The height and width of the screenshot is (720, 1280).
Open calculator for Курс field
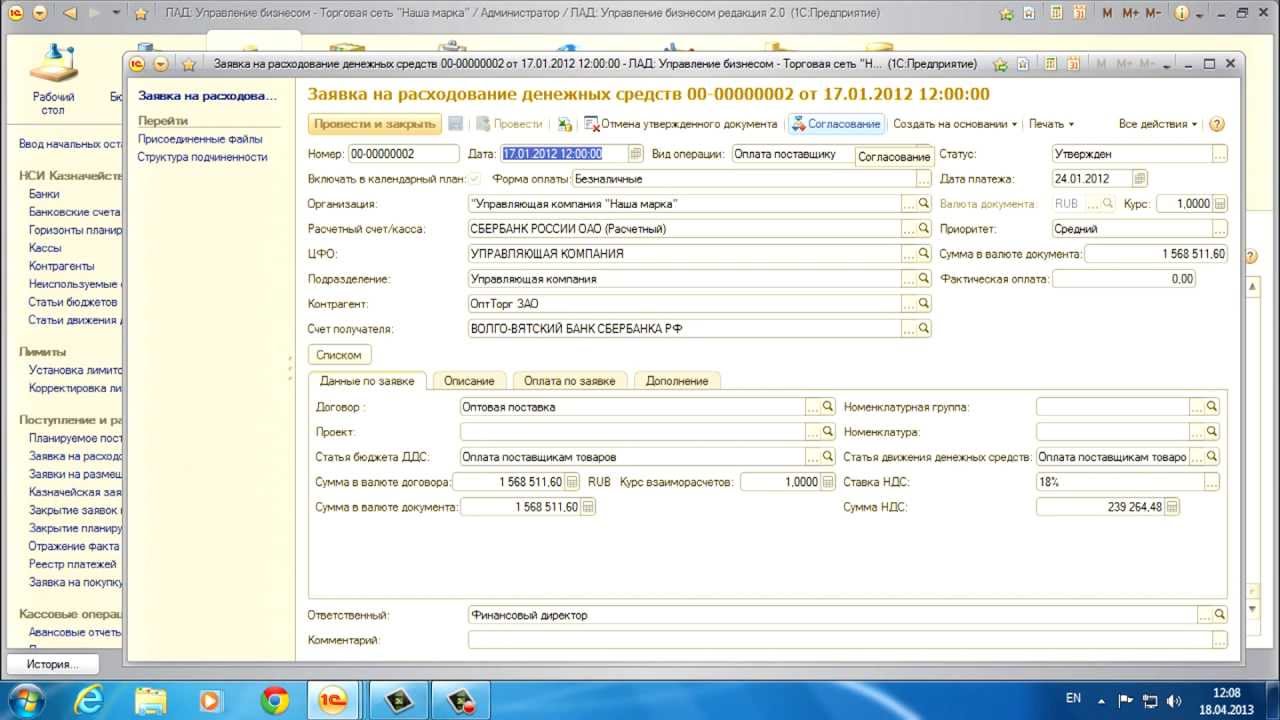[1219, 204]
